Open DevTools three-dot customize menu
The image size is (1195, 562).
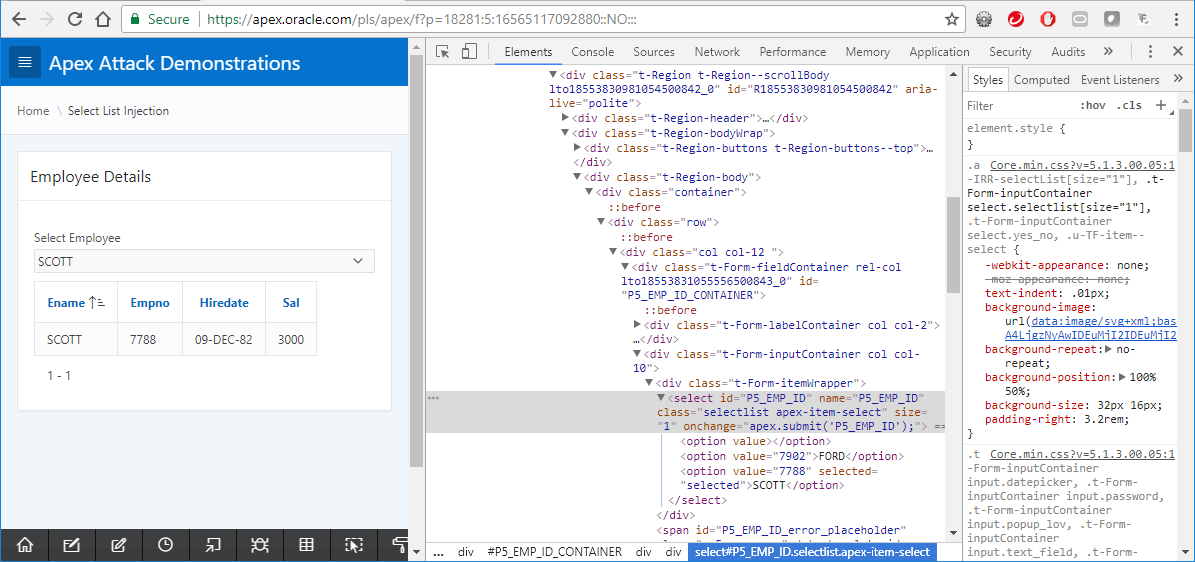tap(1151, 52)
